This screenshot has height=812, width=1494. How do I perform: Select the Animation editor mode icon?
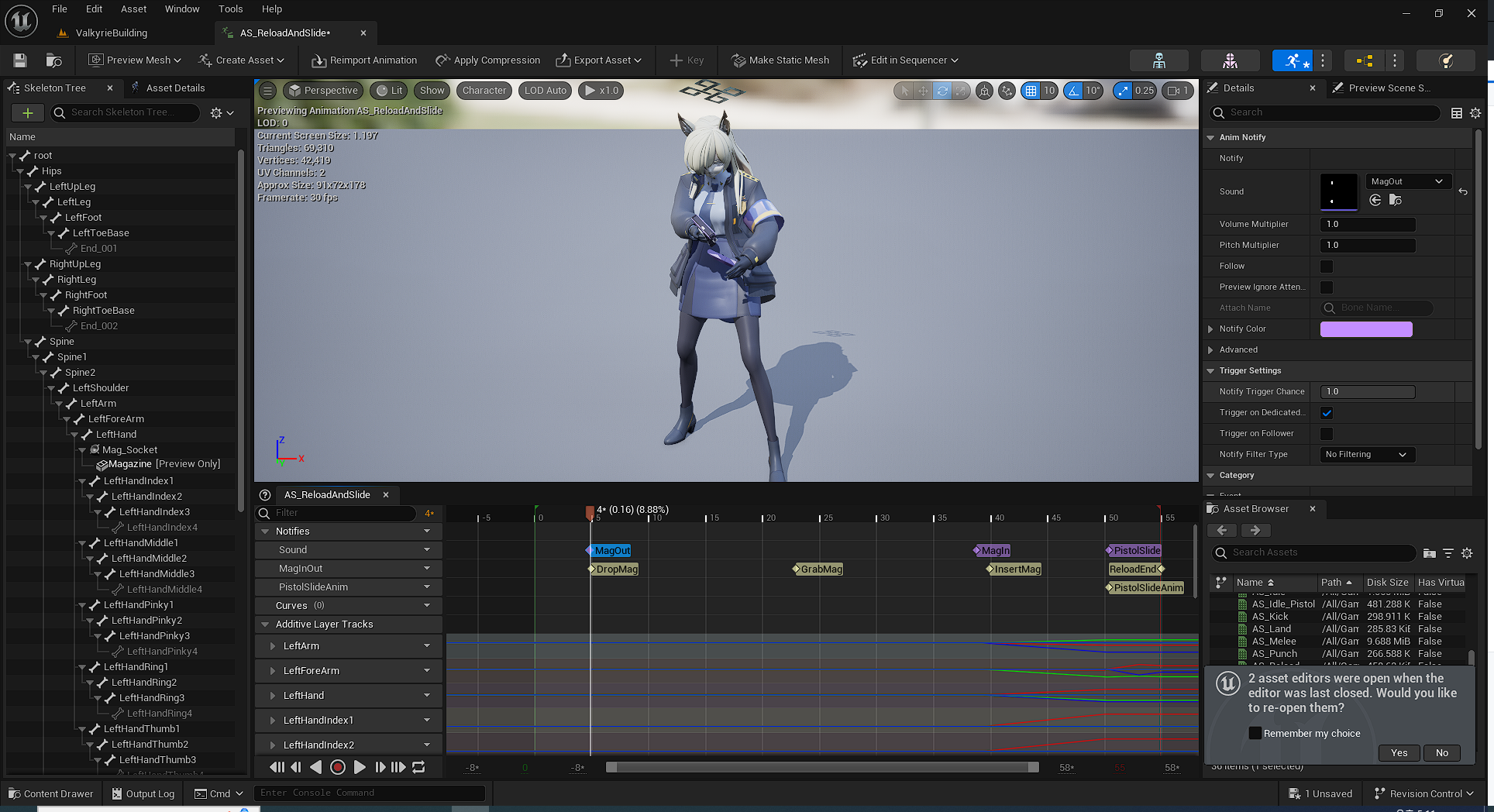click(x=1293, y=60)
